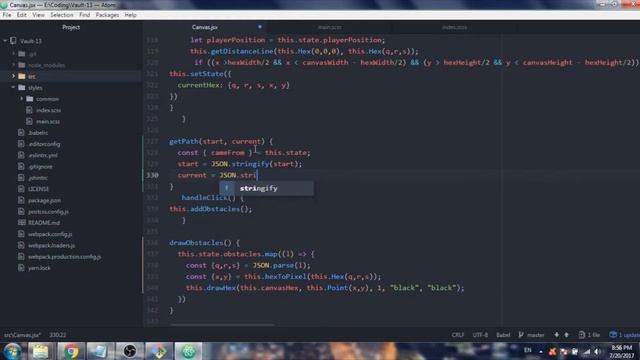Open the Edit menu
Screen dimensions: 640x360
point(21,15)
